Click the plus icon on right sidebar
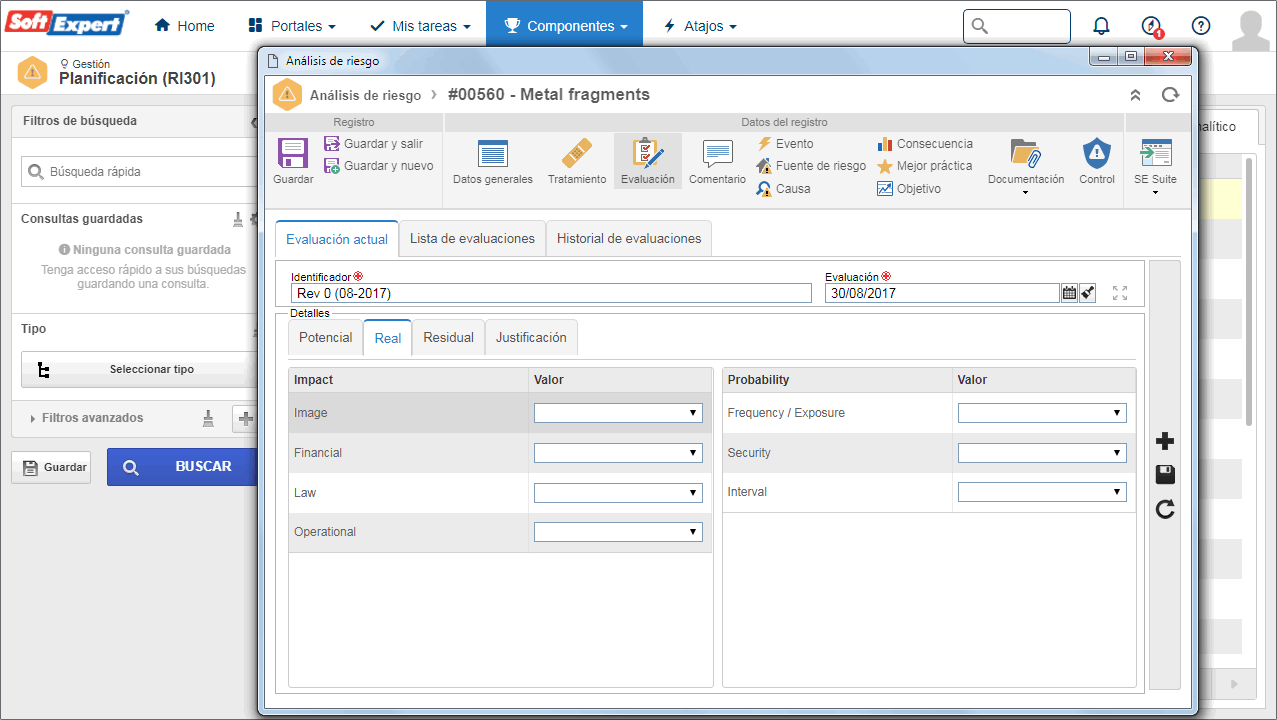Viewport: 1277px width, 720px height. (1164, 441)
